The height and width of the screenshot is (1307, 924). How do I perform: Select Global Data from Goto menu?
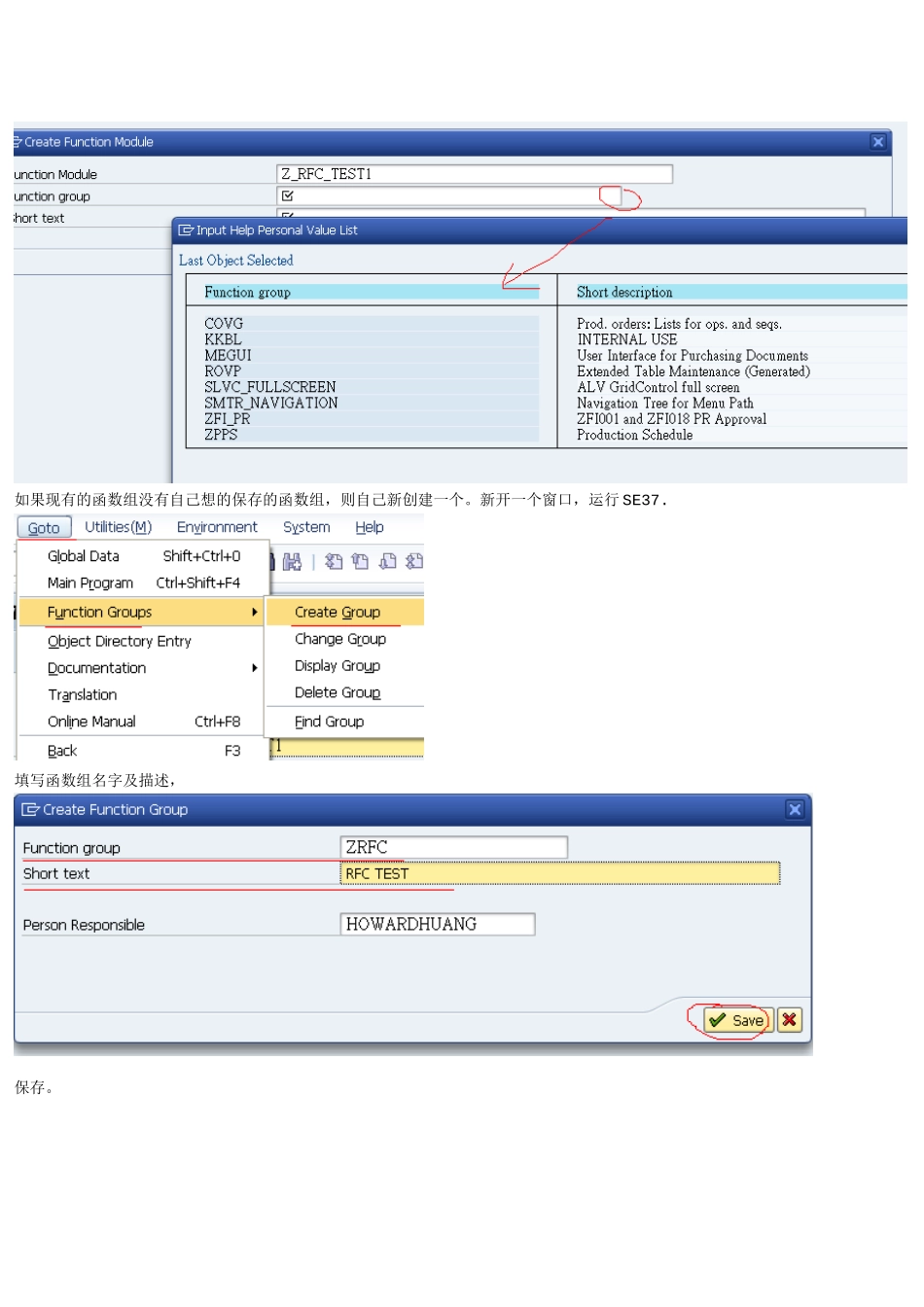click(142, 556)
